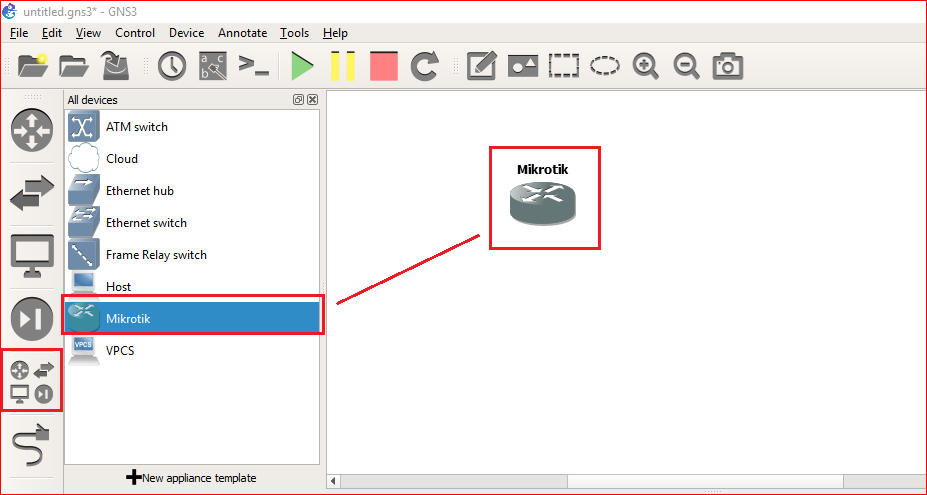Start all devices with the green play button
Viewport: 927px width, 495px height.
(303, 66)
